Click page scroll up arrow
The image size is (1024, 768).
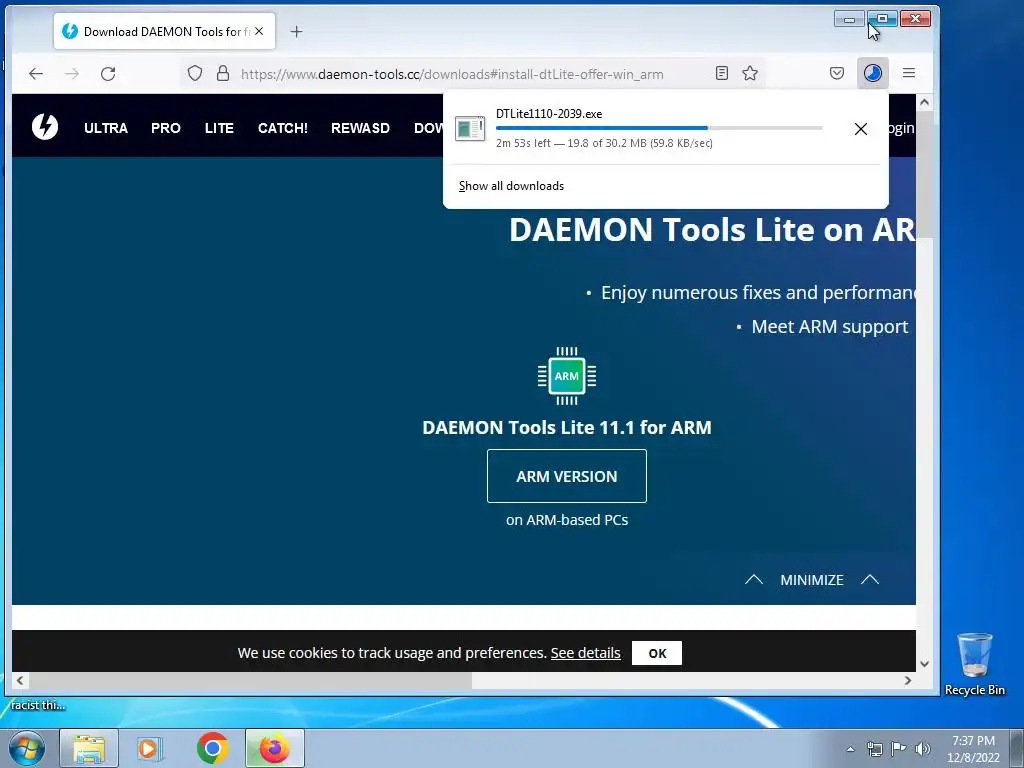924,102
